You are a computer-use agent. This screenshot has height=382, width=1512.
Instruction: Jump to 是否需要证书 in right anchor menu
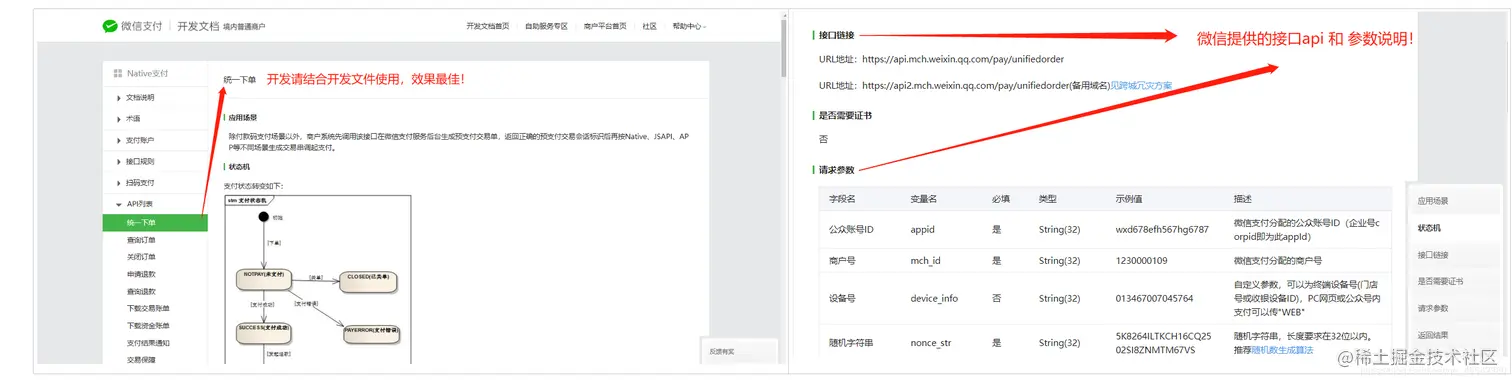[x=1440, y=282]
